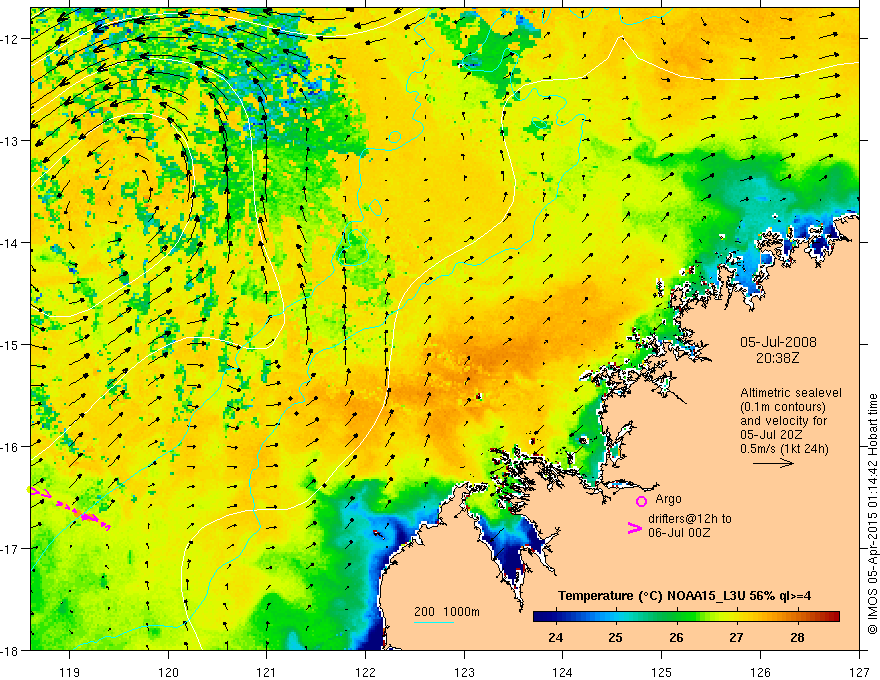Click the '06-Jul 00Z' legend text
The height and width of the screenshot is (680, 880).
click(x=679, y=532)
